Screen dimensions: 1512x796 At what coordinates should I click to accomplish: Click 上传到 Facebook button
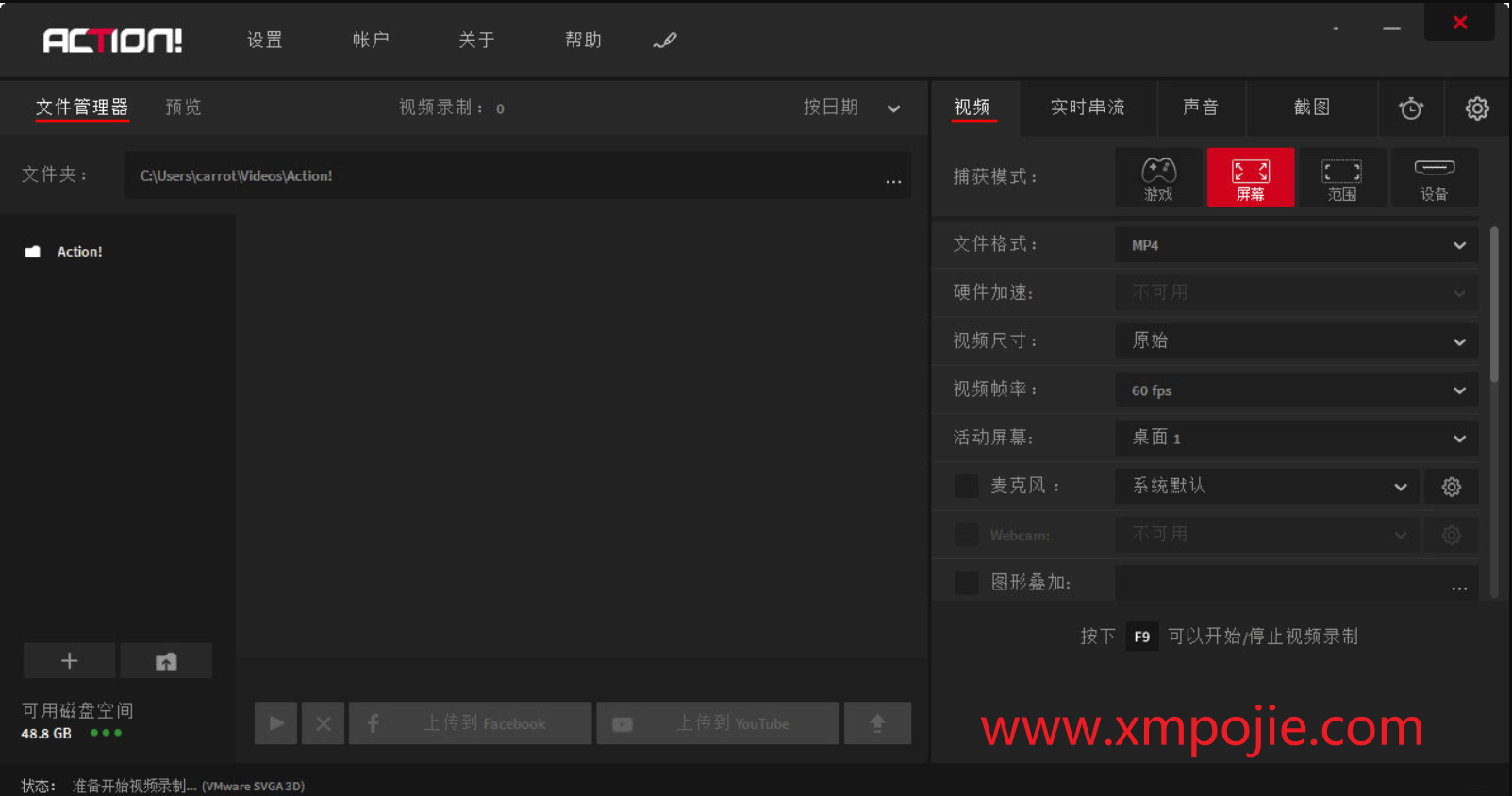471,723
